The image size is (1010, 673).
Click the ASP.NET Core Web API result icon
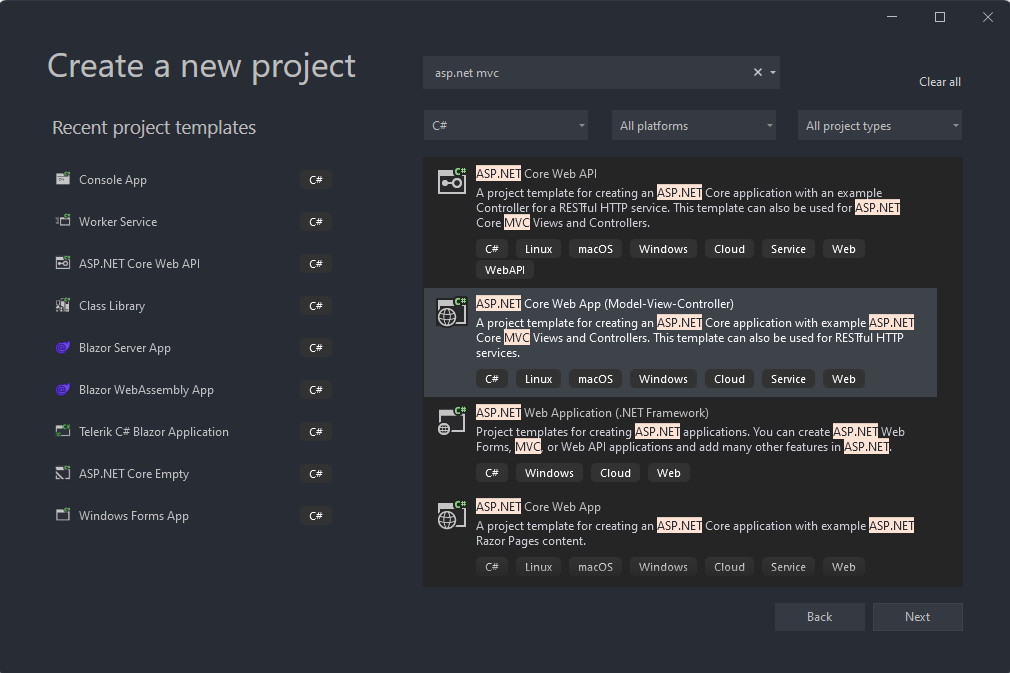452,181
